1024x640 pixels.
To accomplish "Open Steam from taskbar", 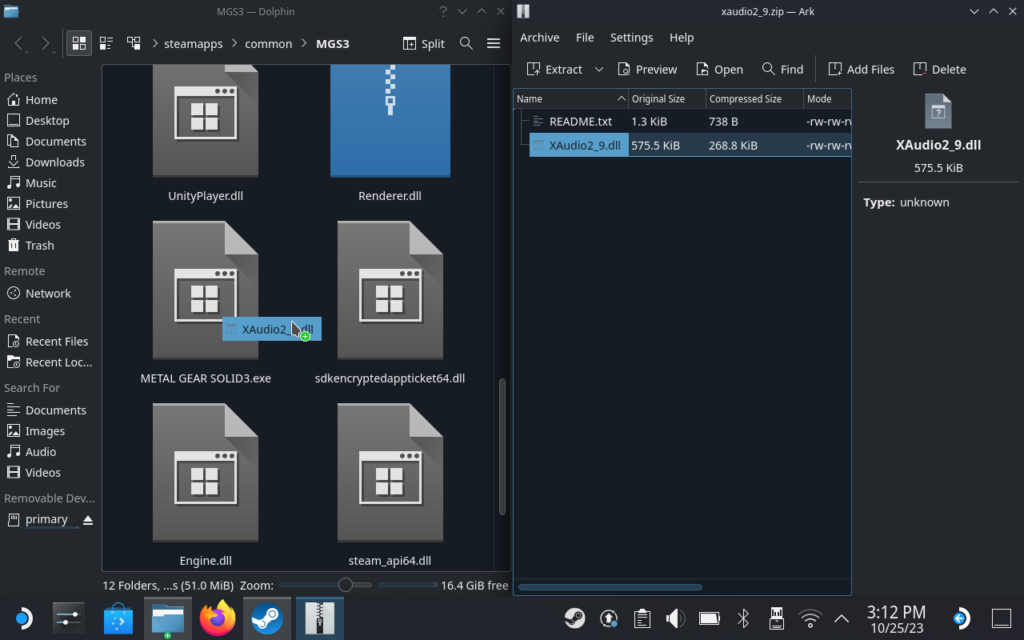I will pyautogui.click(x=267, y=618).
